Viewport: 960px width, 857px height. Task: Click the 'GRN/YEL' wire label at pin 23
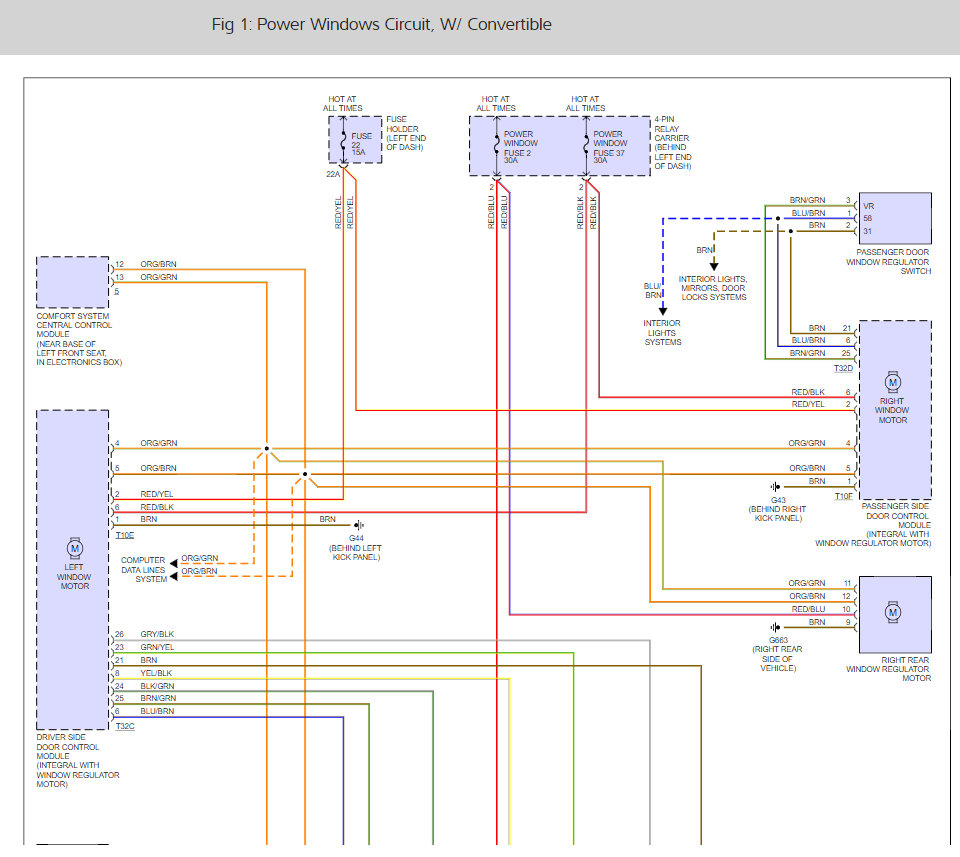click(157, 647)
